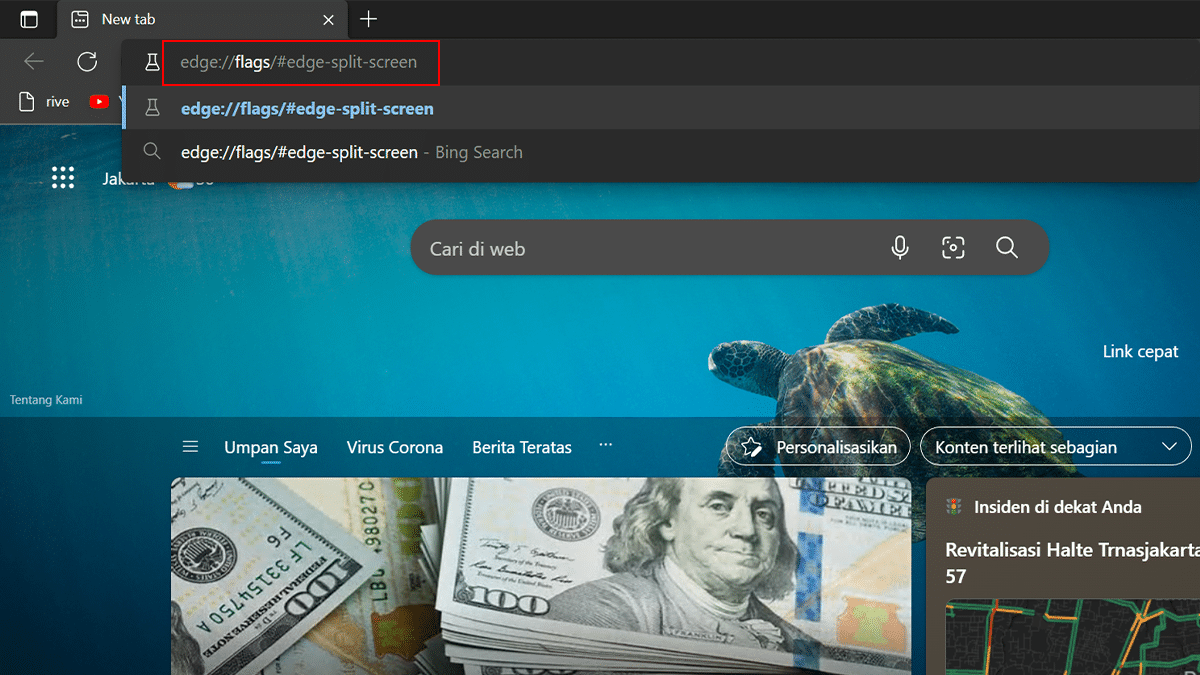Open the YouTube bookmark icon
The height and width of the screenshot is (675, 1200).
click(99, 101)
